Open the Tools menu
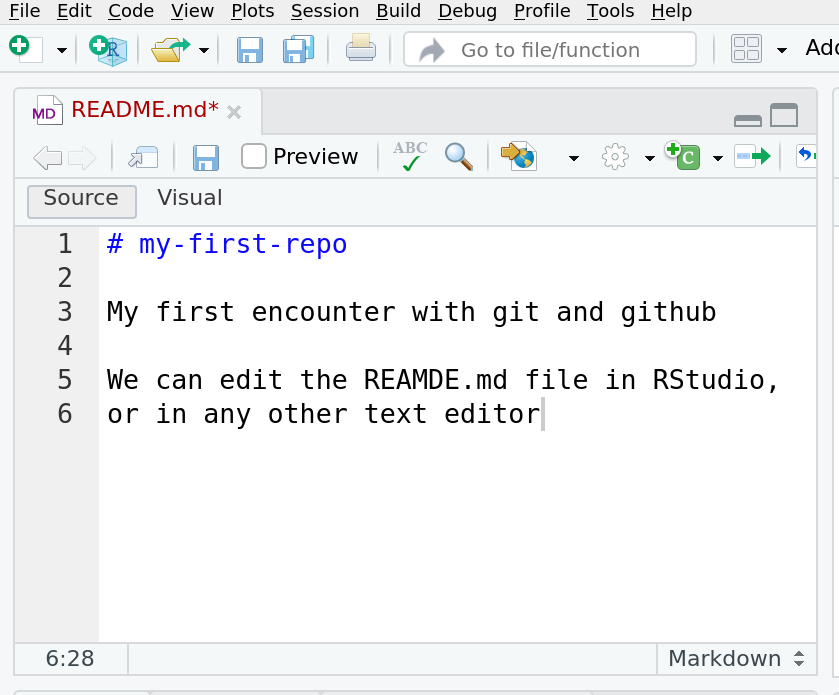Viewport: 839px width, 695px height. pyautogui.click(x=610, y=11)
